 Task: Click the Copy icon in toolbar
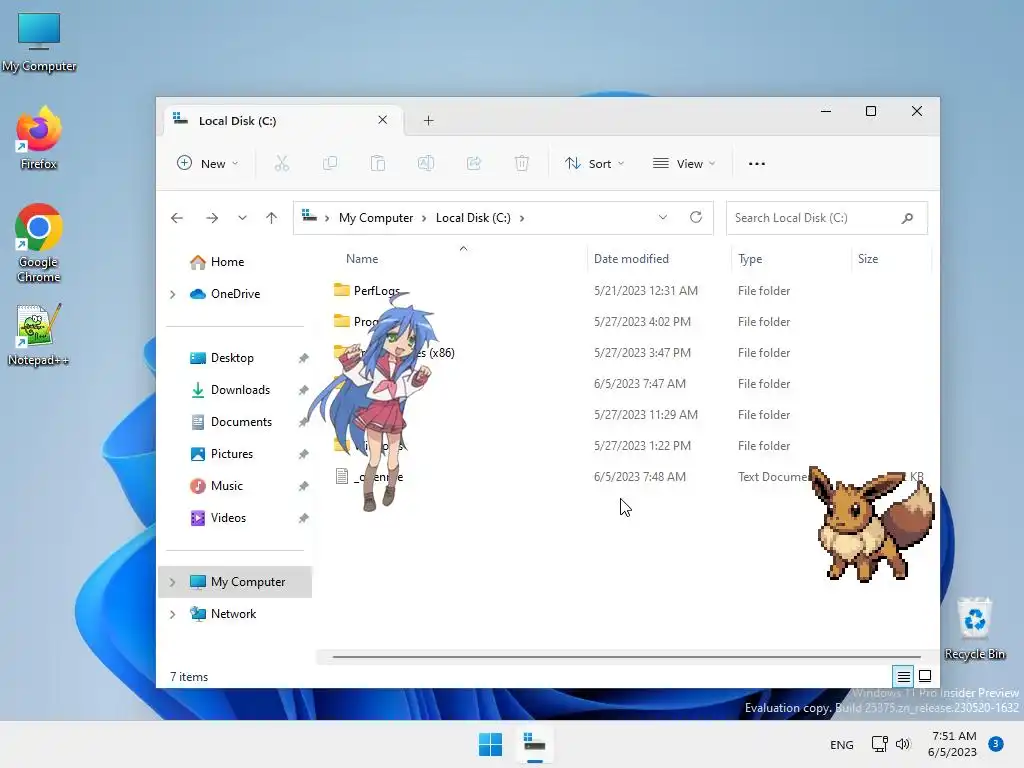click(330, 163)
